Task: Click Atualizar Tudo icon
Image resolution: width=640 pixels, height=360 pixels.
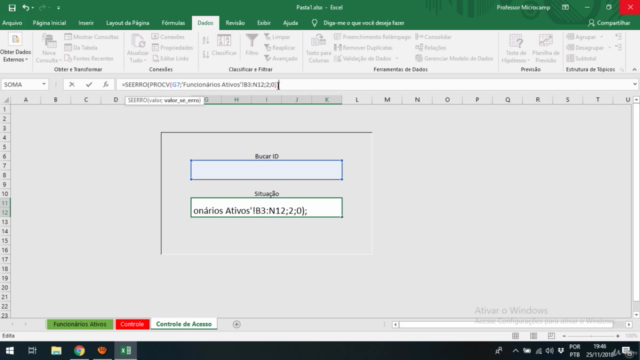Action: click(x=138, y=49)
